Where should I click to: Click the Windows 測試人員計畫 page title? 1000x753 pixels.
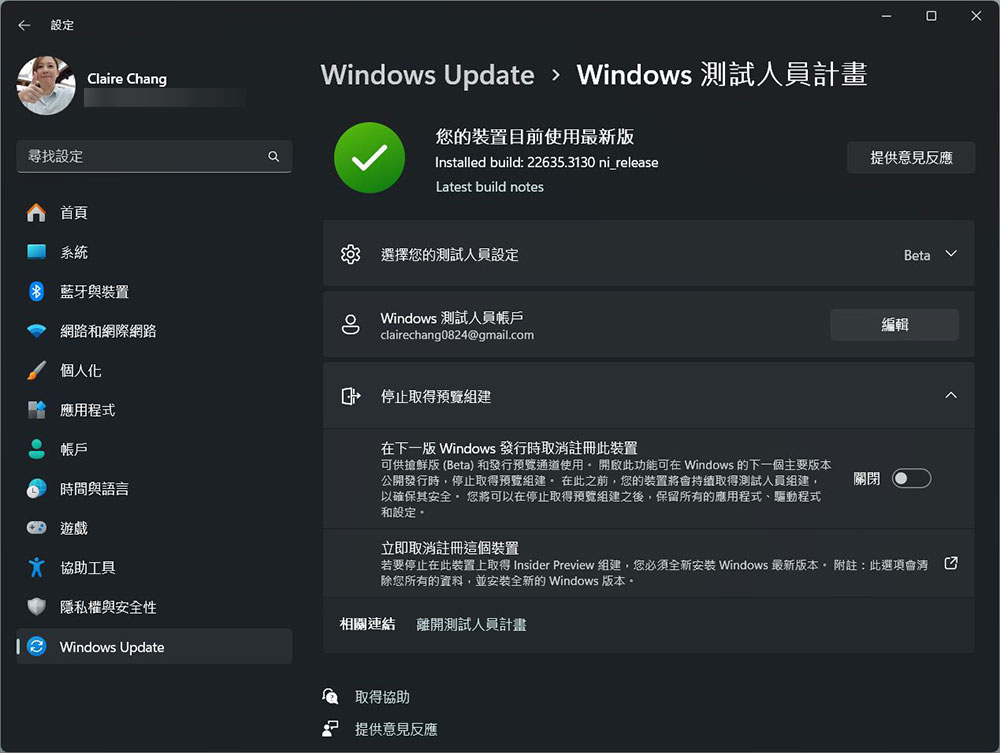(x=722, y=75)
